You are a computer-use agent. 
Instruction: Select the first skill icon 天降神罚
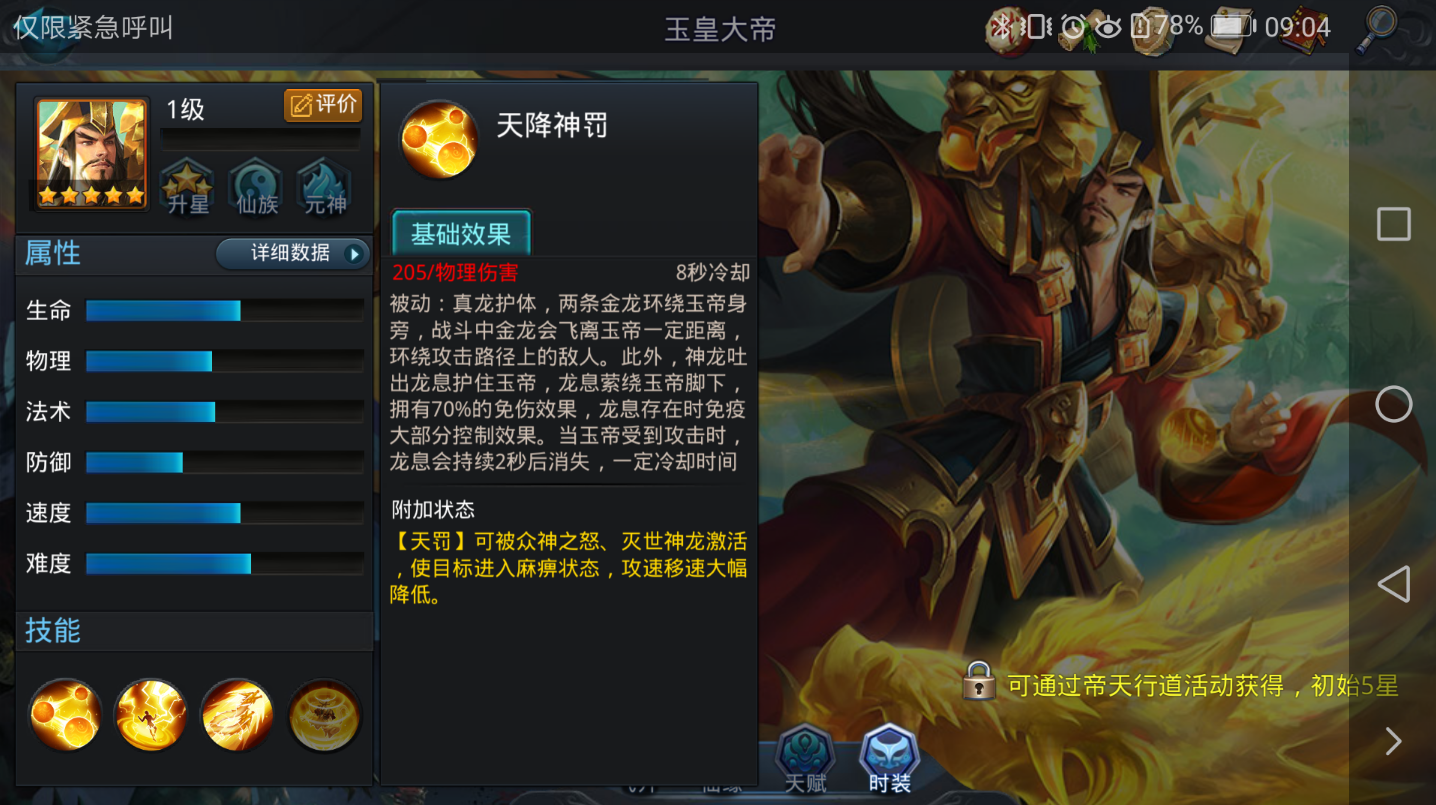65,715
